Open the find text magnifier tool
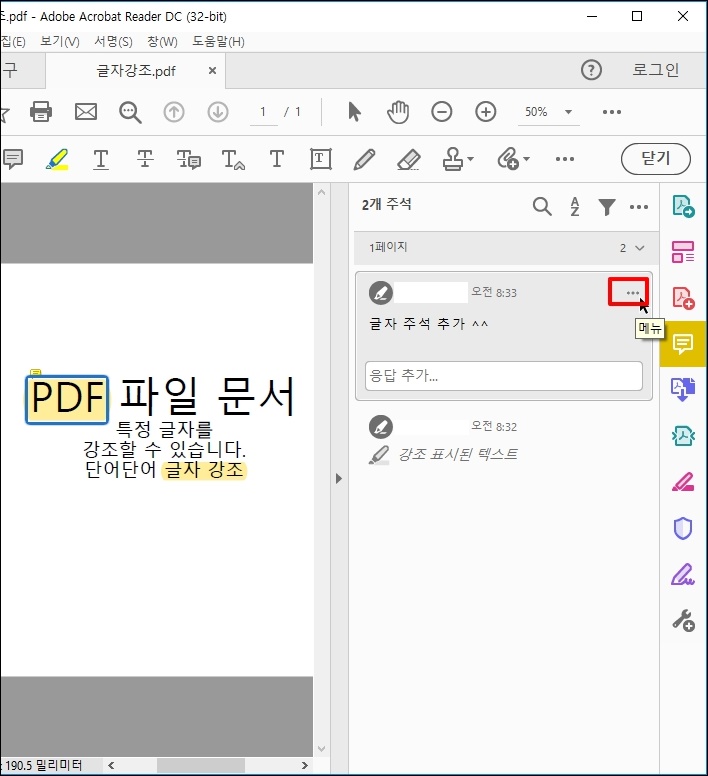This screenshot has height=776, width=708. 130,112
